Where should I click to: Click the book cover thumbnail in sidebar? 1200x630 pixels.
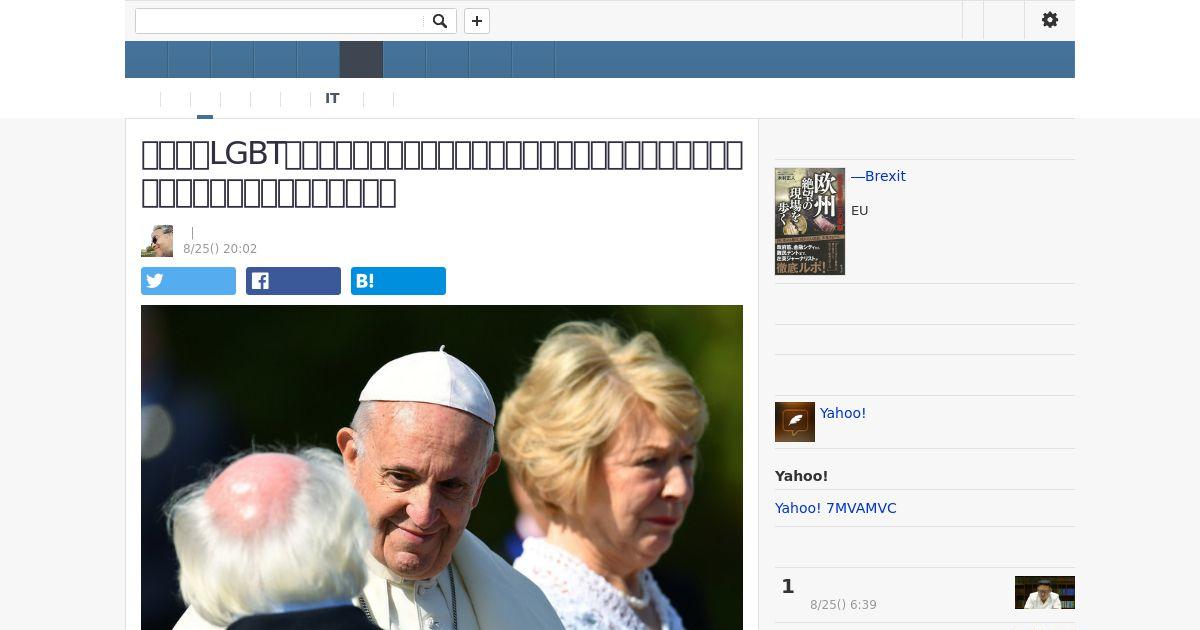click(x=810, y=221)
